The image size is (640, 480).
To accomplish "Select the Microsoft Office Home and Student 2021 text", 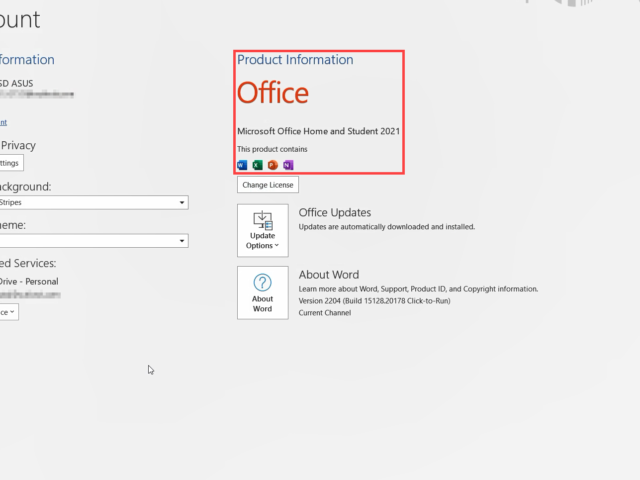I will [x=319, y=131].
